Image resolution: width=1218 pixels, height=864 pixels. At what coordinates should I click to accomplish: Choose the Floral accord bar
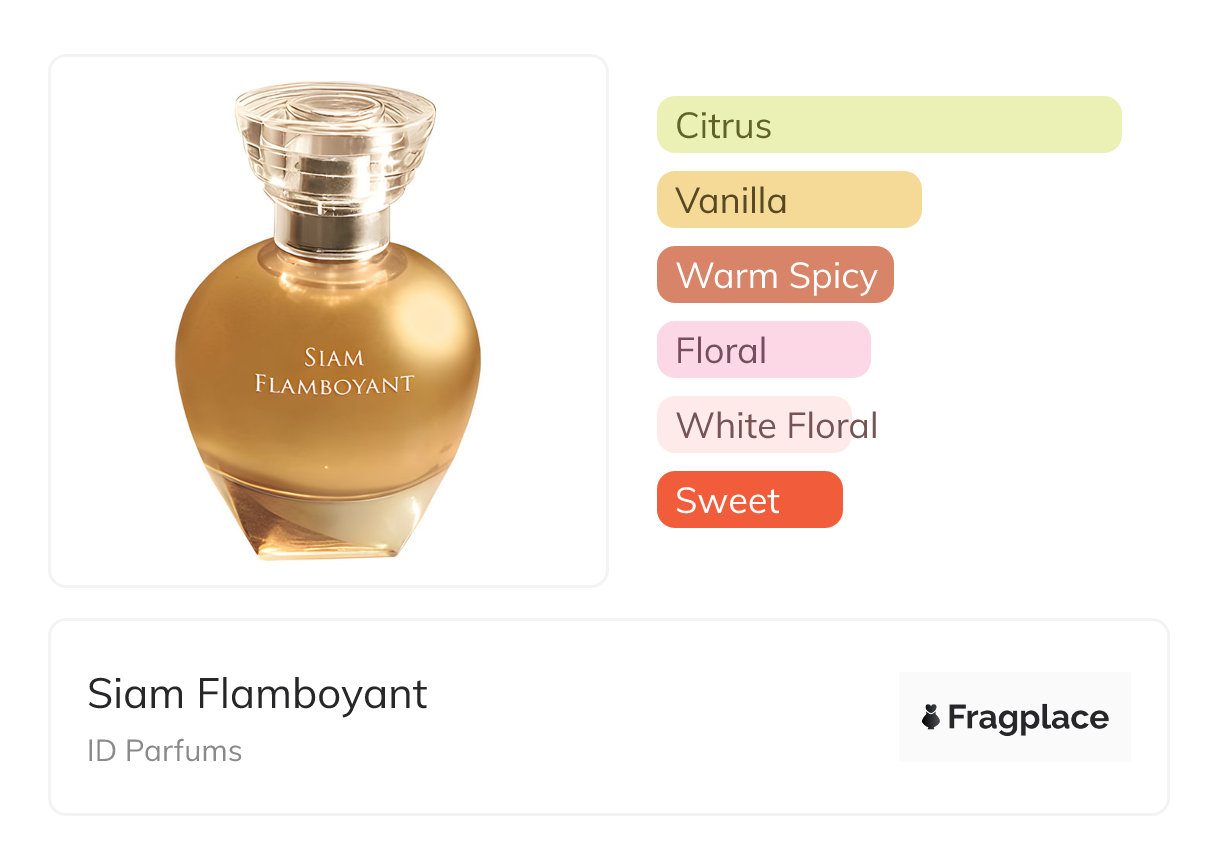pyautogui.click(x=764, y=350)
